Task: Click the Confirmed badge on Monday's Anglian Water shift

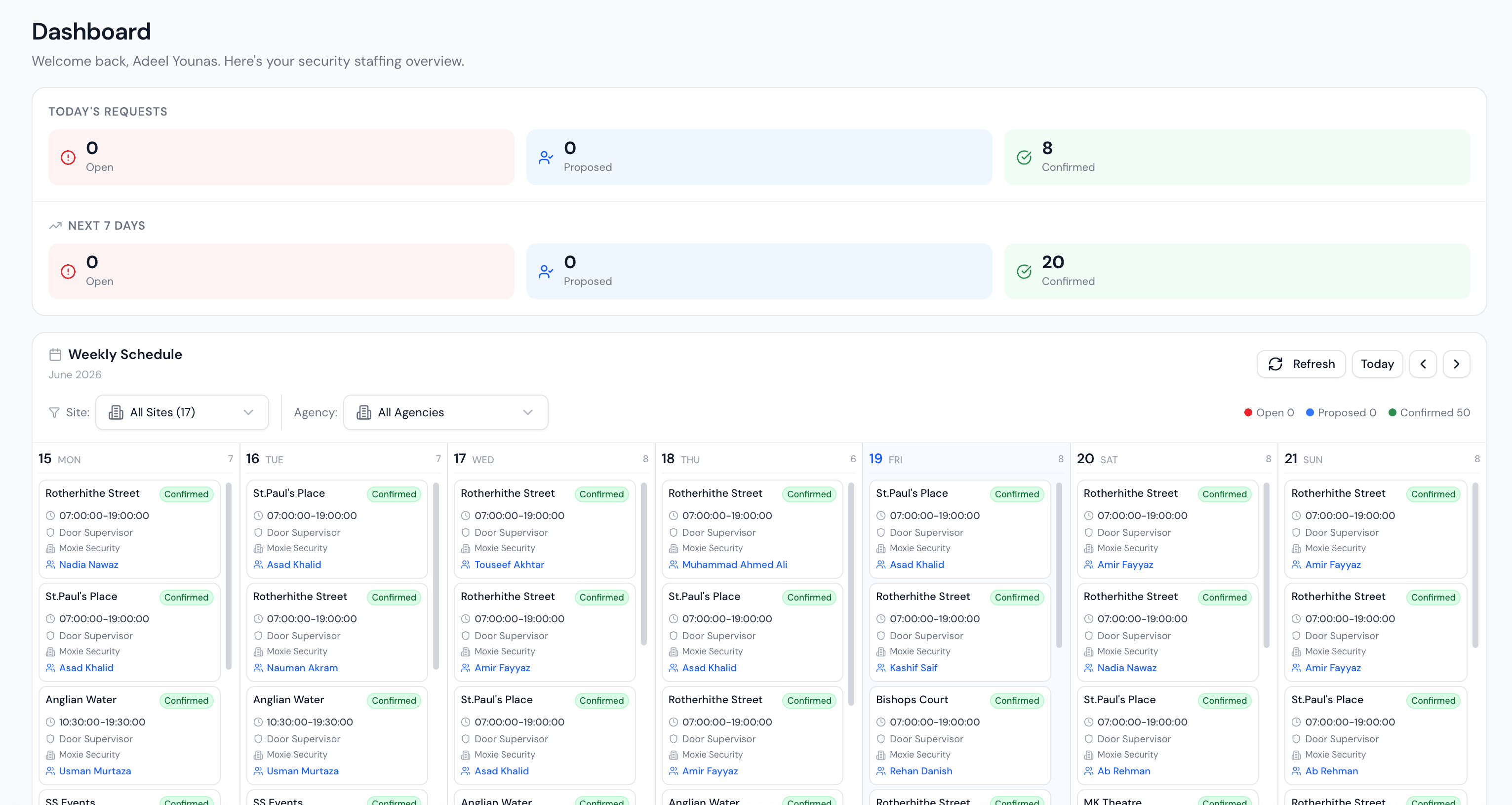Action: coord(186,700)
